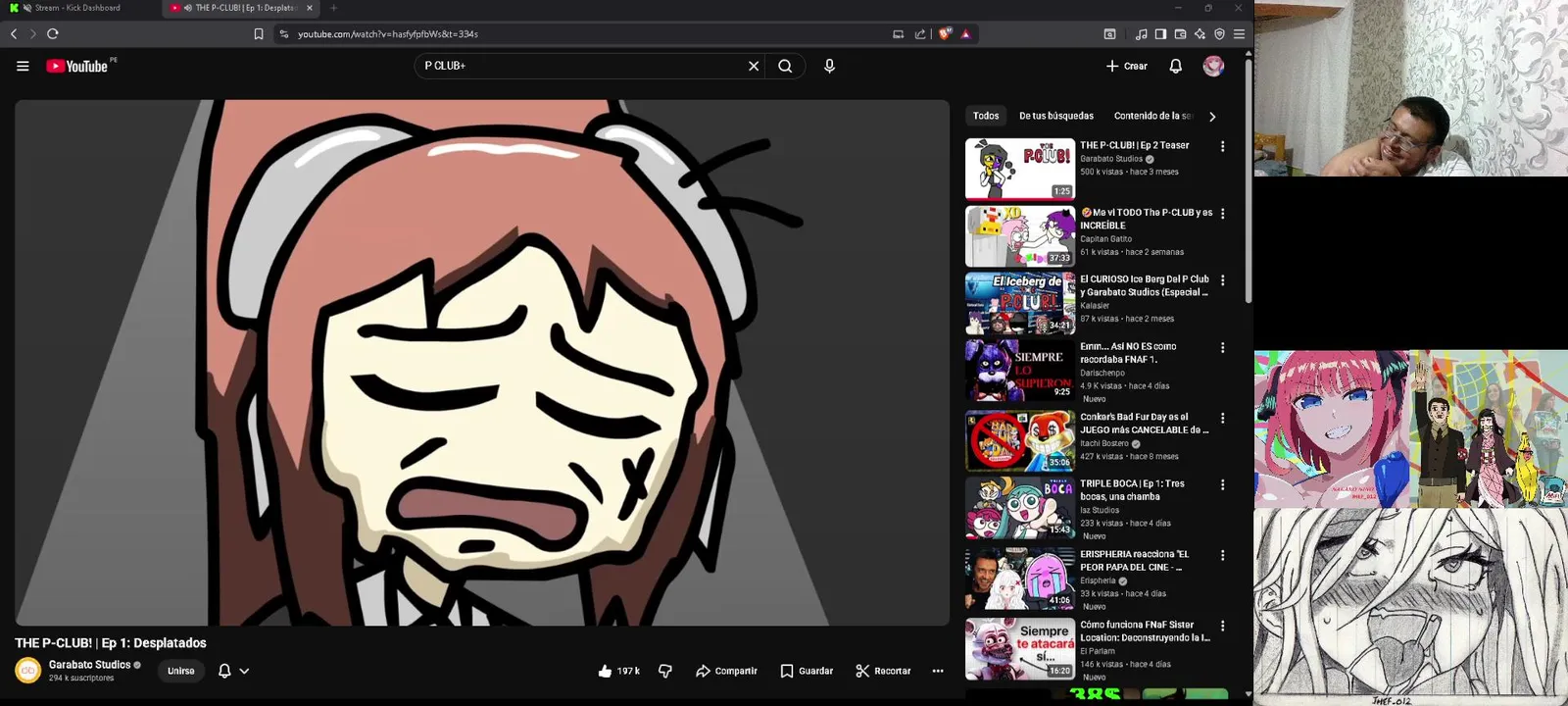Viewport: 1568px width, 706px height.
Task: Open options for Conker's Bad Fur Day video
Action: [1222, 418]
